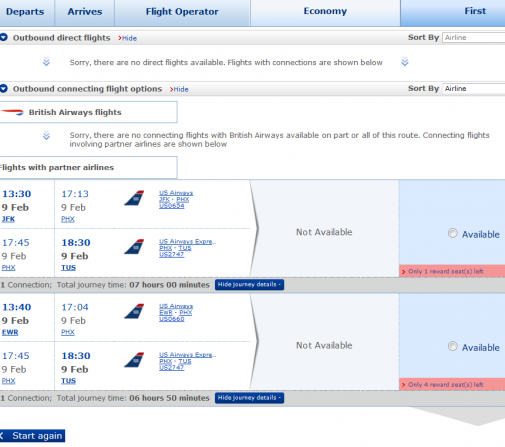Select the First Available radio for JFK itinerary
This screenshot has width=505, height=447.
click(453, 233)
